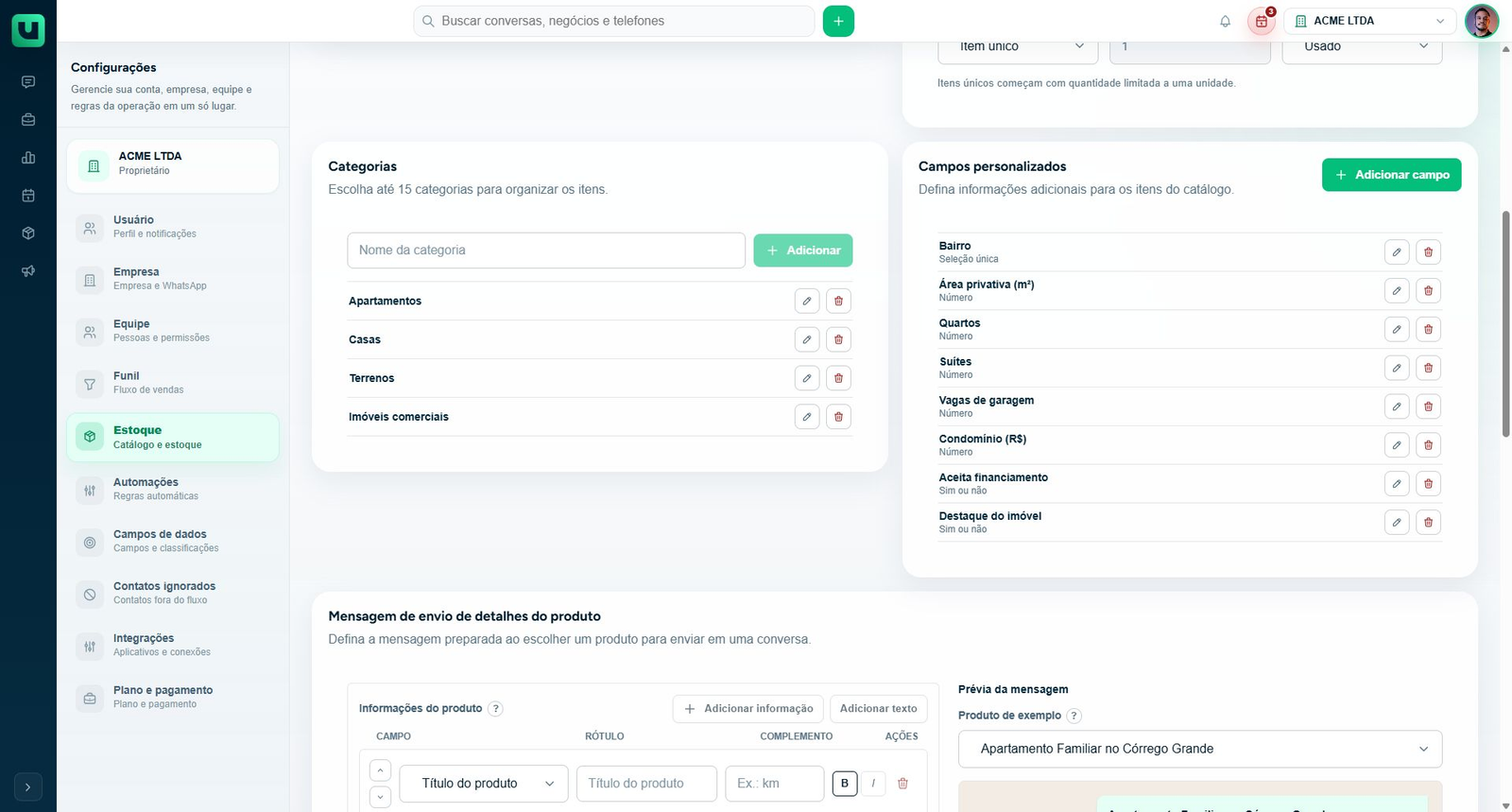Move Título do produto row up

point(380,770)
